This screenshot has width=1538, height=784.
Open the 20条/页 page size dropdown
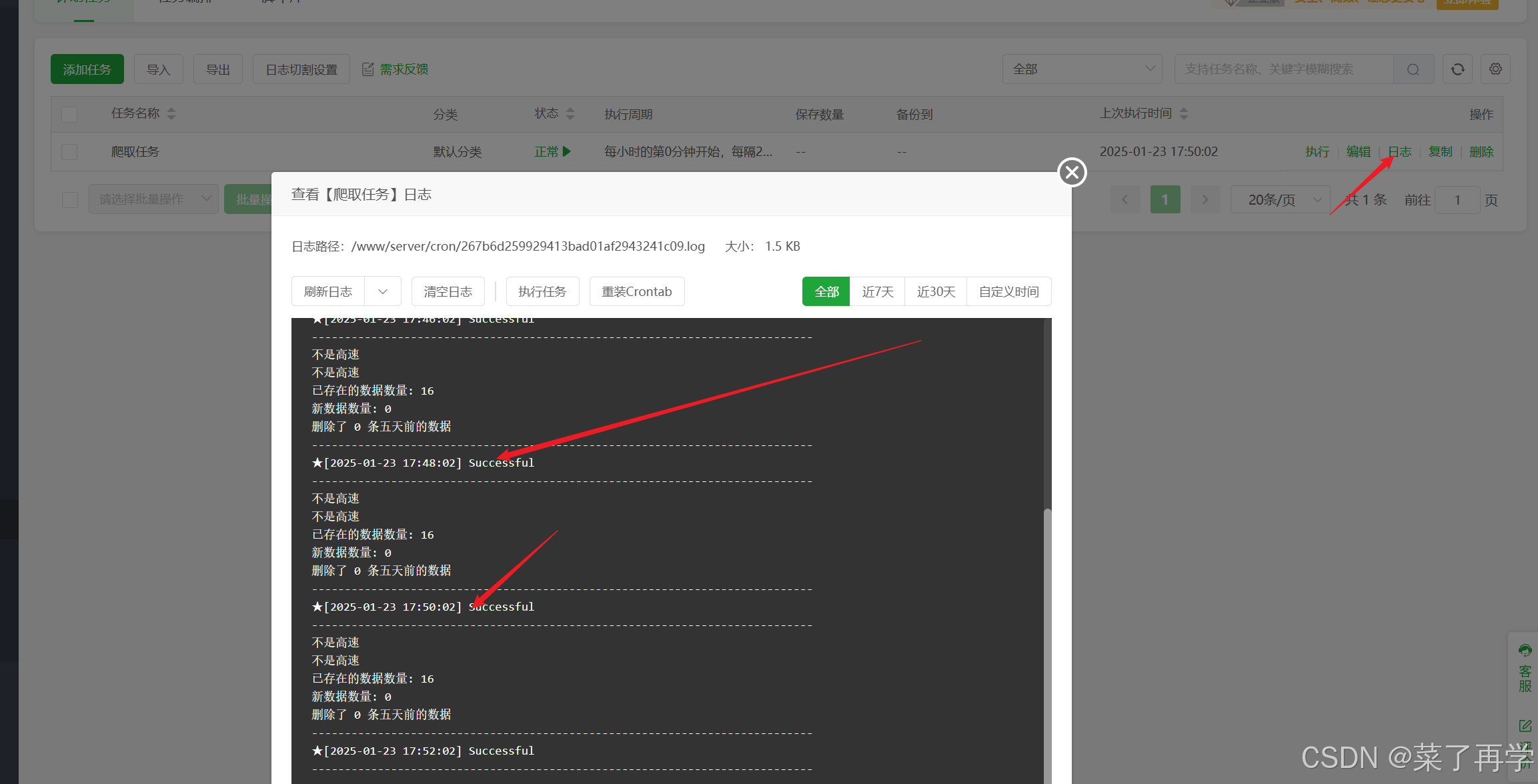coord(1280,199)
